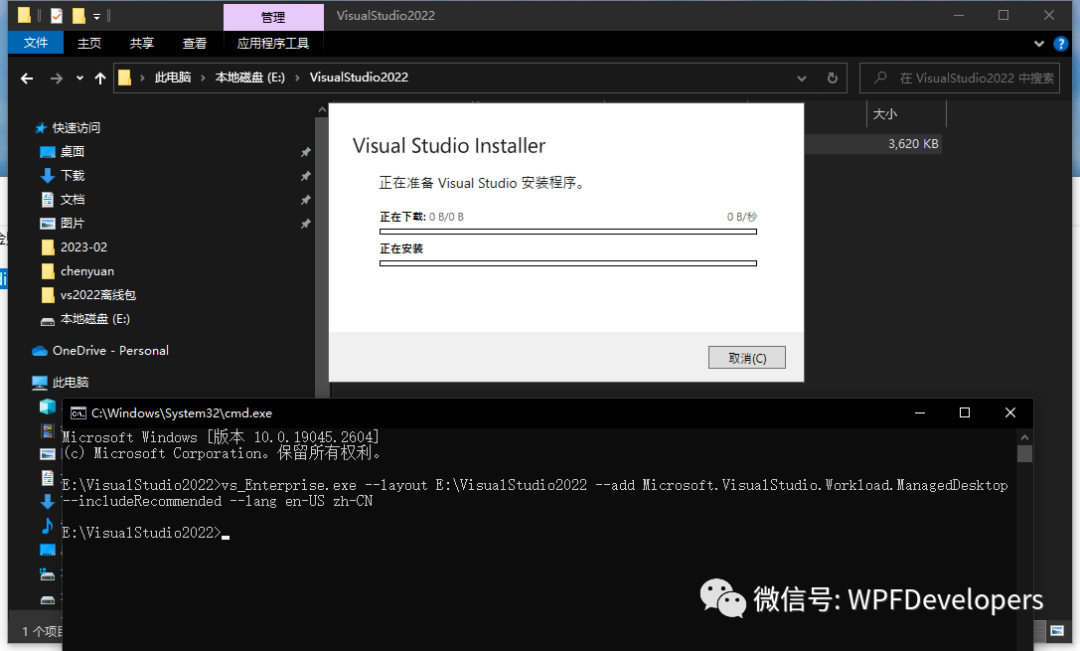Click the pin icon next to 文档

tap(305, 200)
